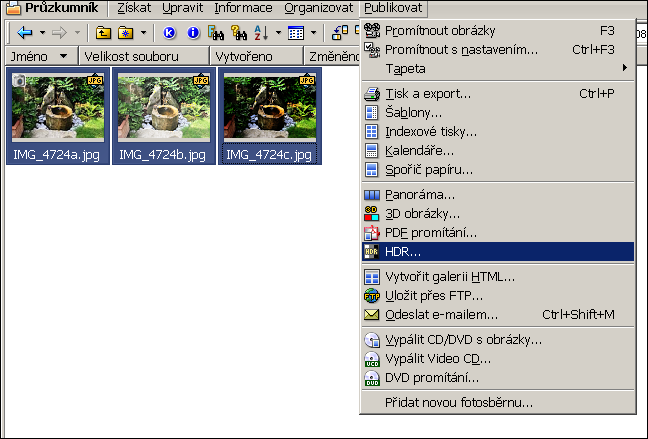
Task: Click the blue K icon in toolbar
Action: (x=169, y=33)
